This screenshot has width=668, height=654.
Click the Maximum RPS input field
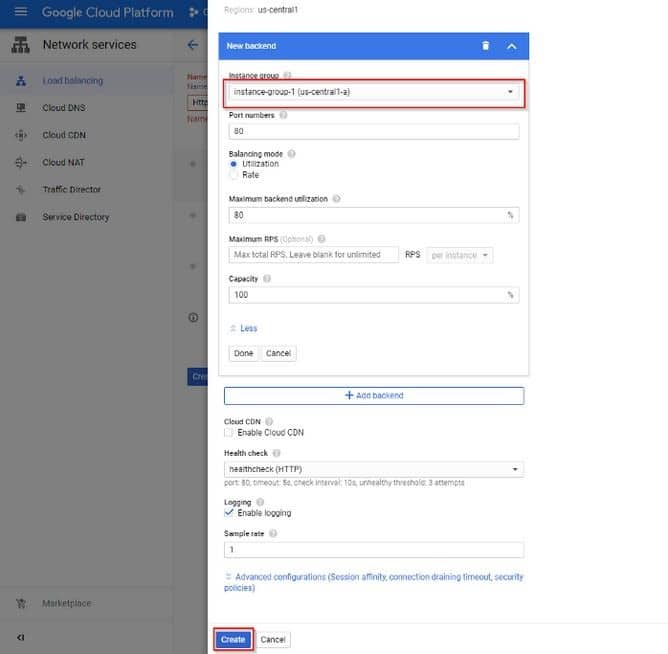314,255
